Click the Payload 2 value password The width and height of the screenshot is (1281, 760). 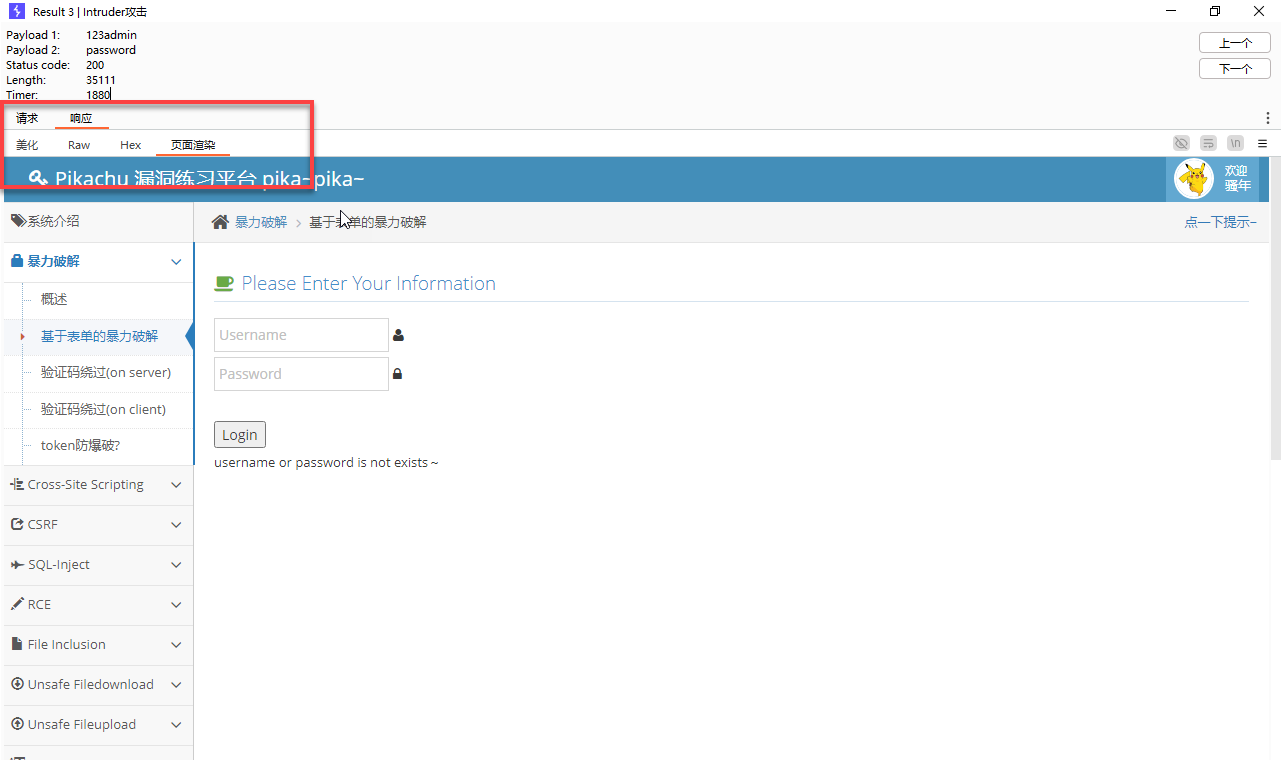[111, 50]
